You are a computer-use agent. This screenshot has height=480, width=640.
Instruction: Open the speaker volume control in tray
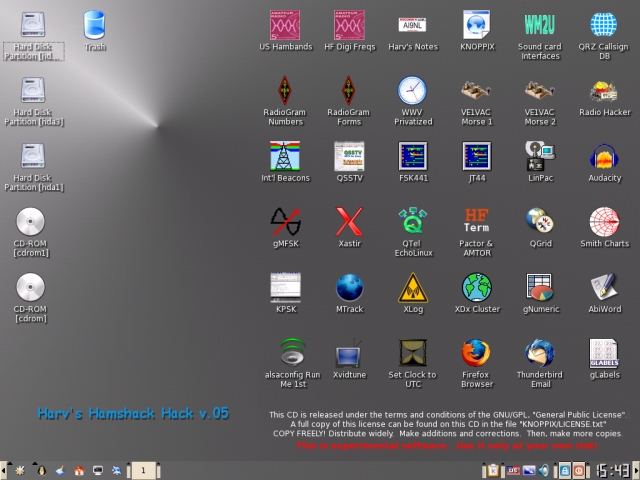(544, 471)
